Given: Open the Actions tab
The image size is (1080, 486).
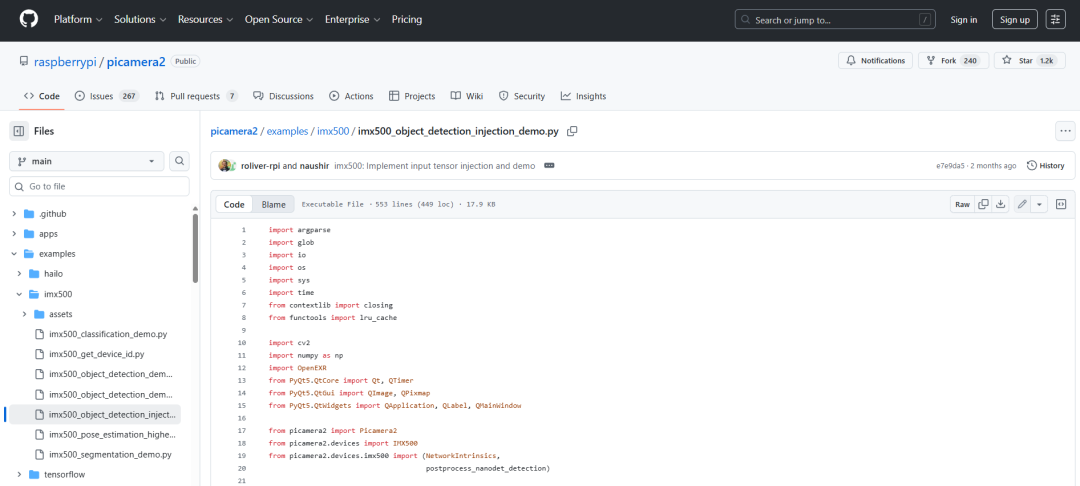Looking at the screenshot, I should (351, 96).
